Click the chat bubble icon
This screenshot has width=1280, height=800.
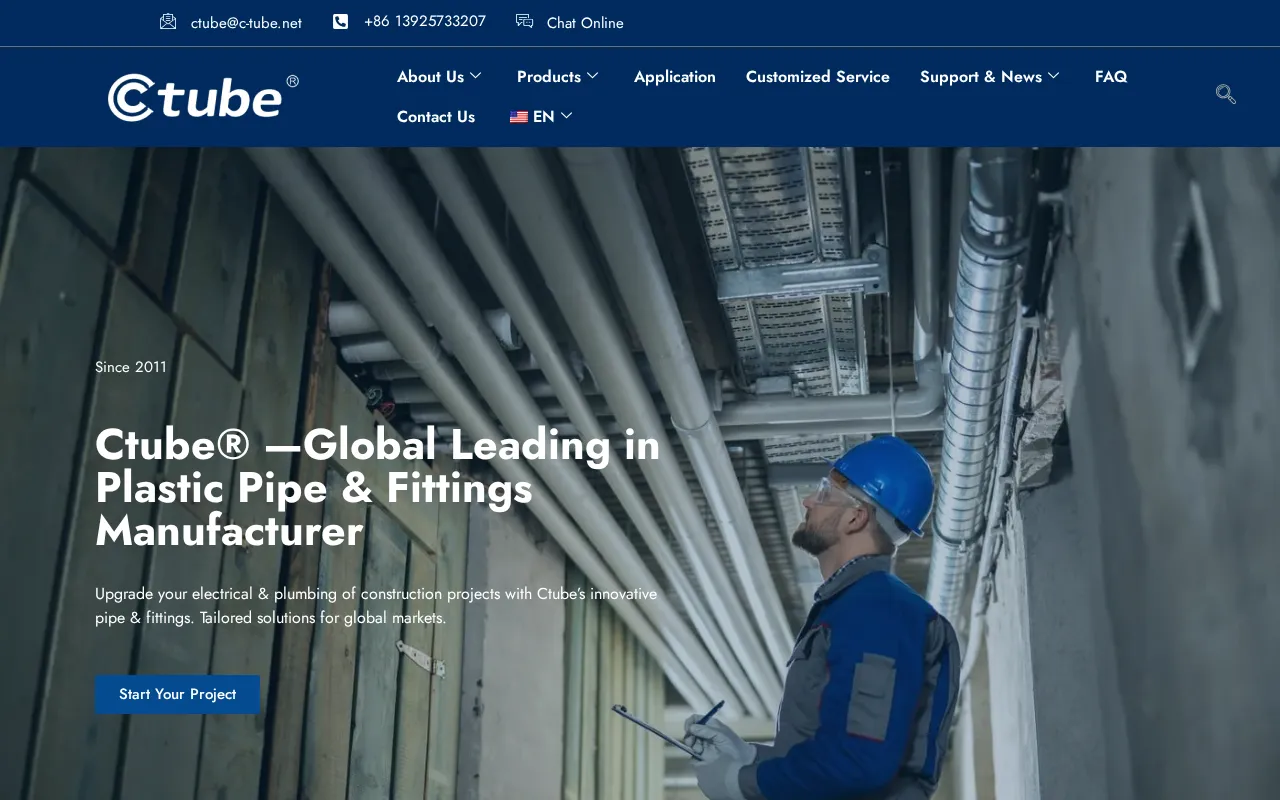[524, 21]
